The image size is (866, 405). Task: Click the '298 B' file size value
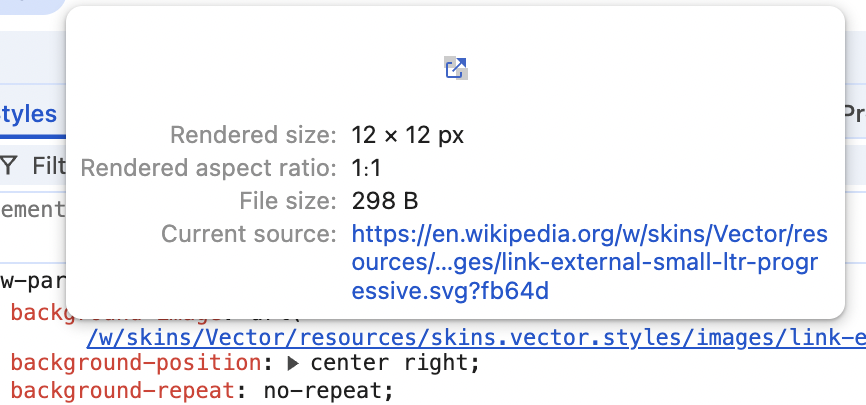coord(384,201)
